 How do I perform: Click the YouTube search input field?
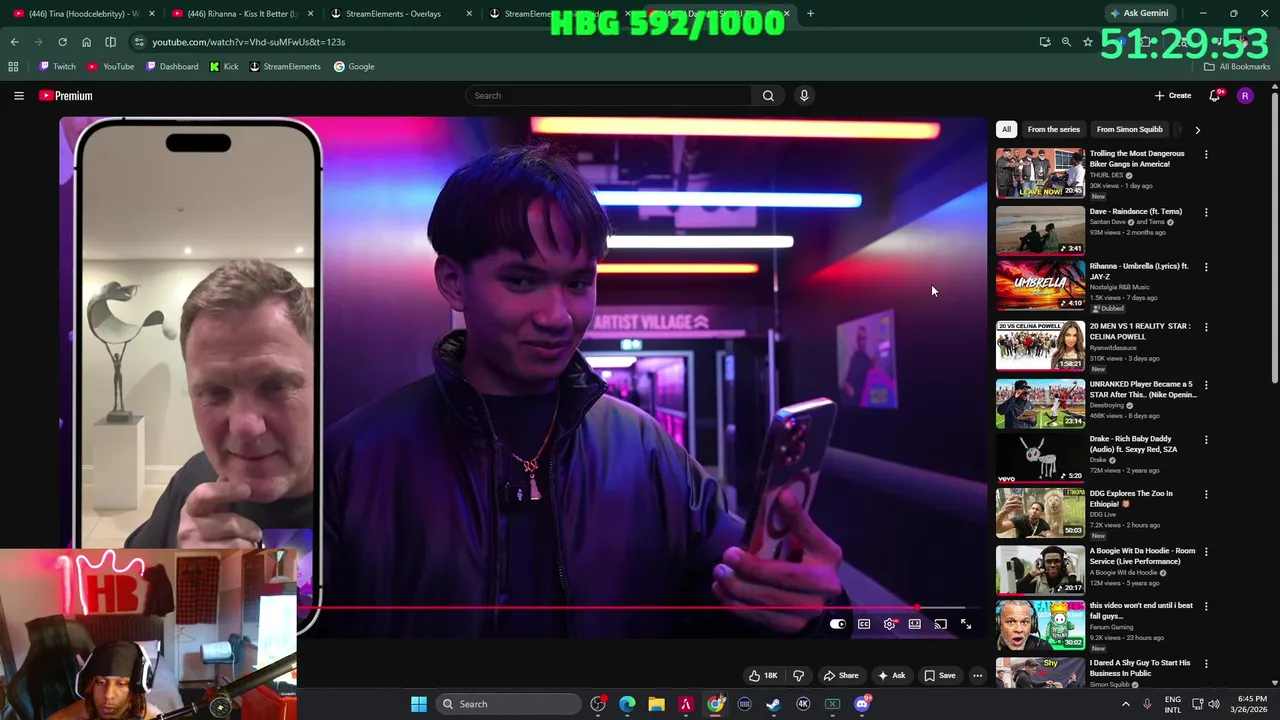609,96
